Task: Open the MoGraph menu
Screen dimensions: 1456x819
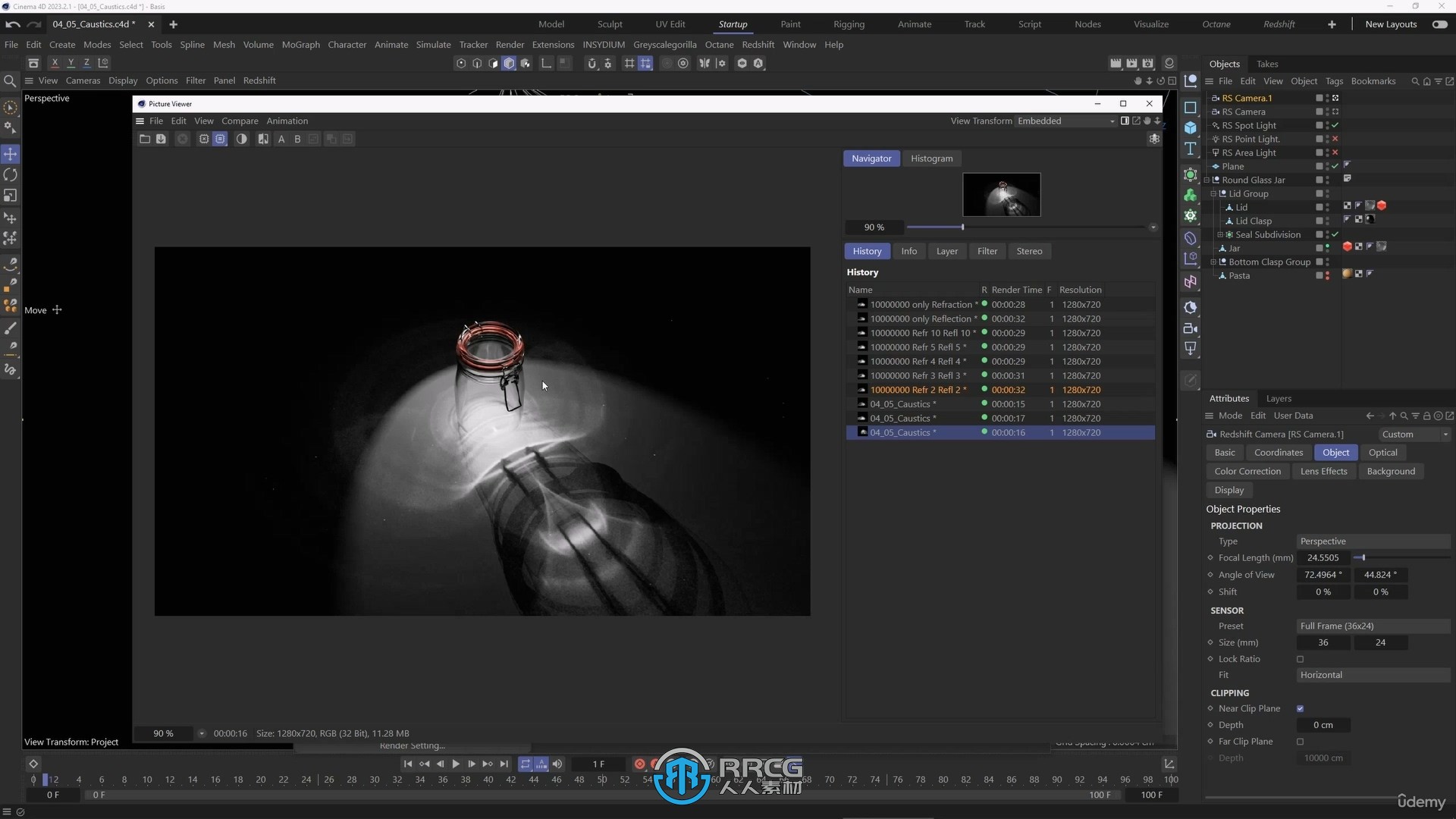Action: (301, 45)
